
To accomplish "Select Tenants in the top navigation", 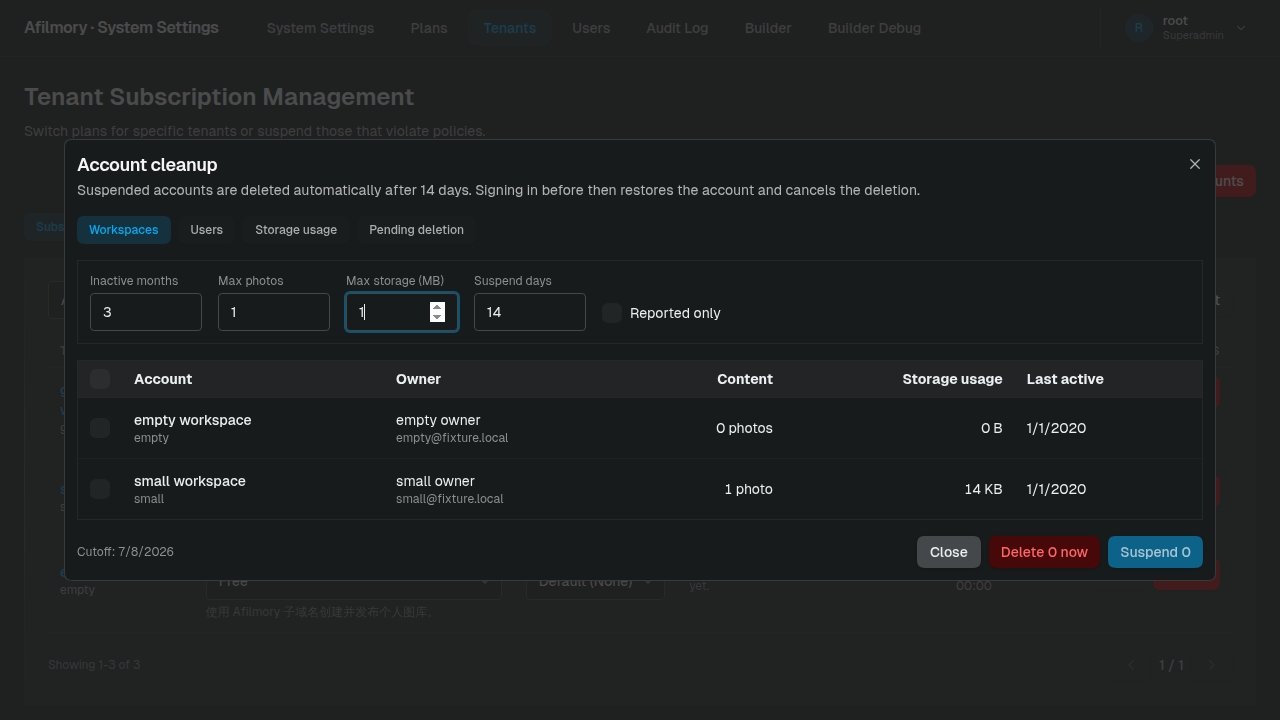I will 510,28.
